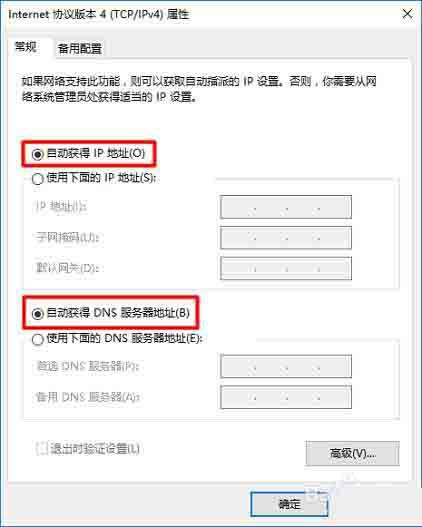The height and width of the screenshot is (527, 422).
Task: Click the IP 地址 input field
Action: (286, 207)
